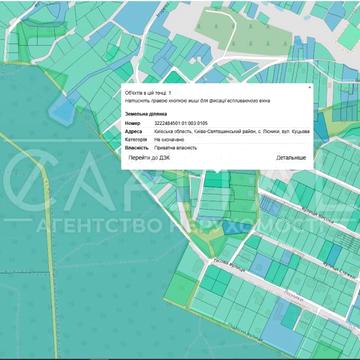The width and height of the screenshot is (360, 360).
Task: Close the land parcel info popup
Action: (x=310, y=87)
